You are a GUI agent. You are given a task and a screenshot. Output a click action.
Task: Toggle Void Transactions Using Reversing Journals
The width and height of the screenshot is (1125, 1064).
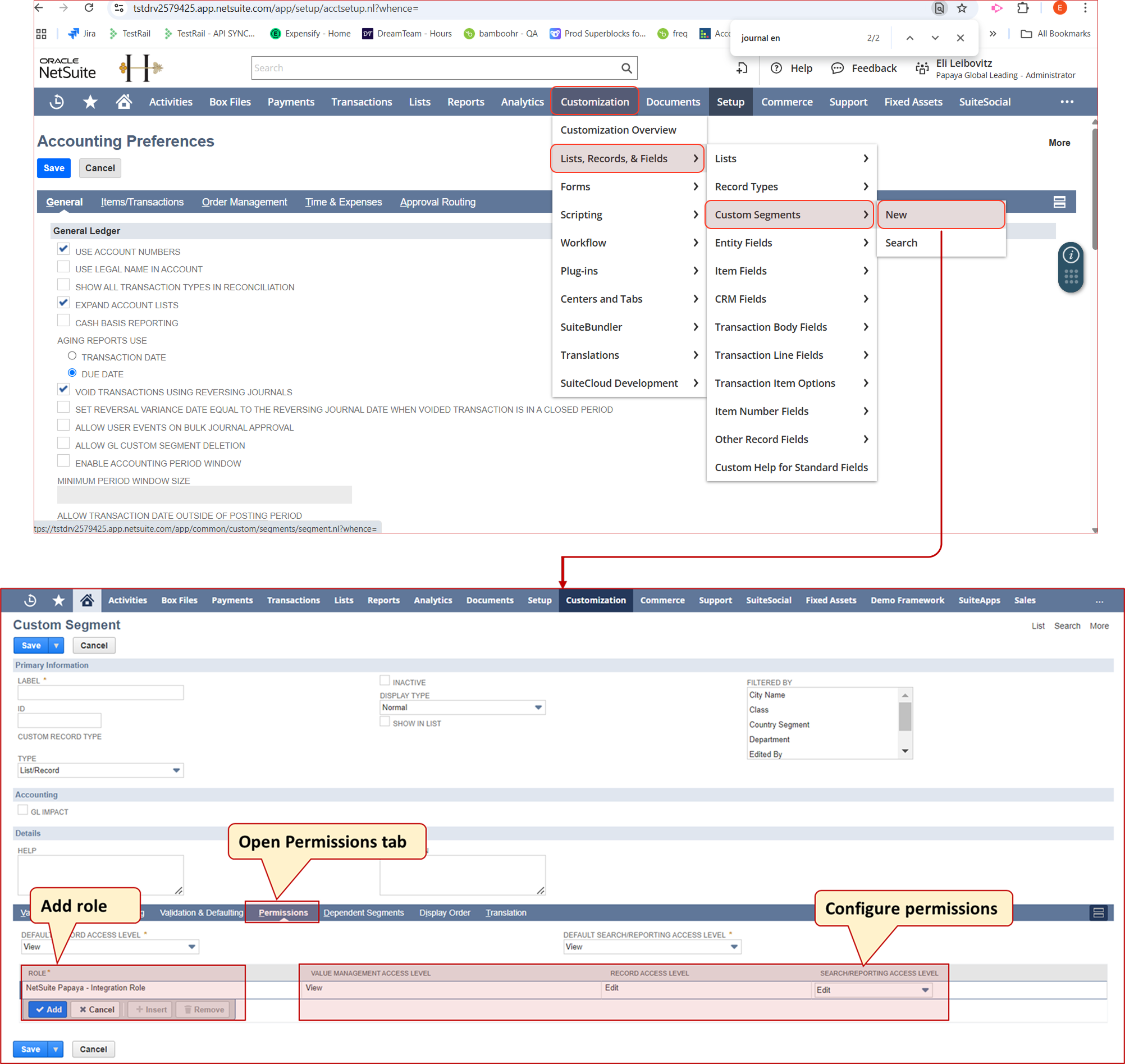(x=63, y=390)
